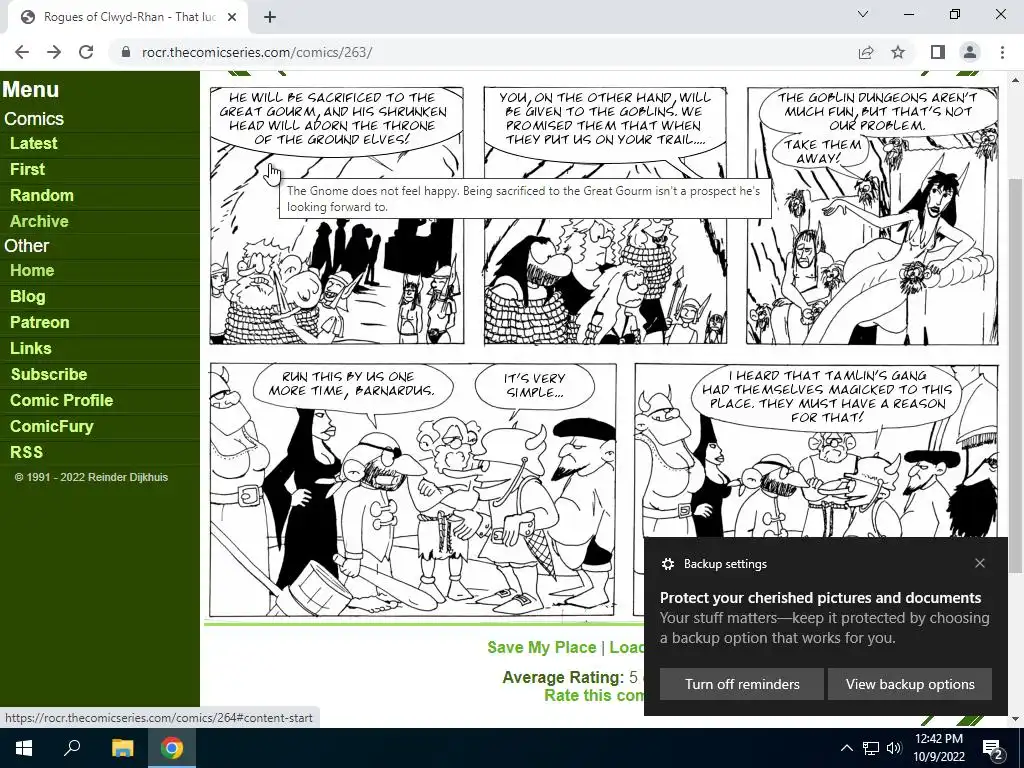Go to First comic
The height and width of the screenshot is (768, 1024).
pyautogui.click(x=27, y=169)
